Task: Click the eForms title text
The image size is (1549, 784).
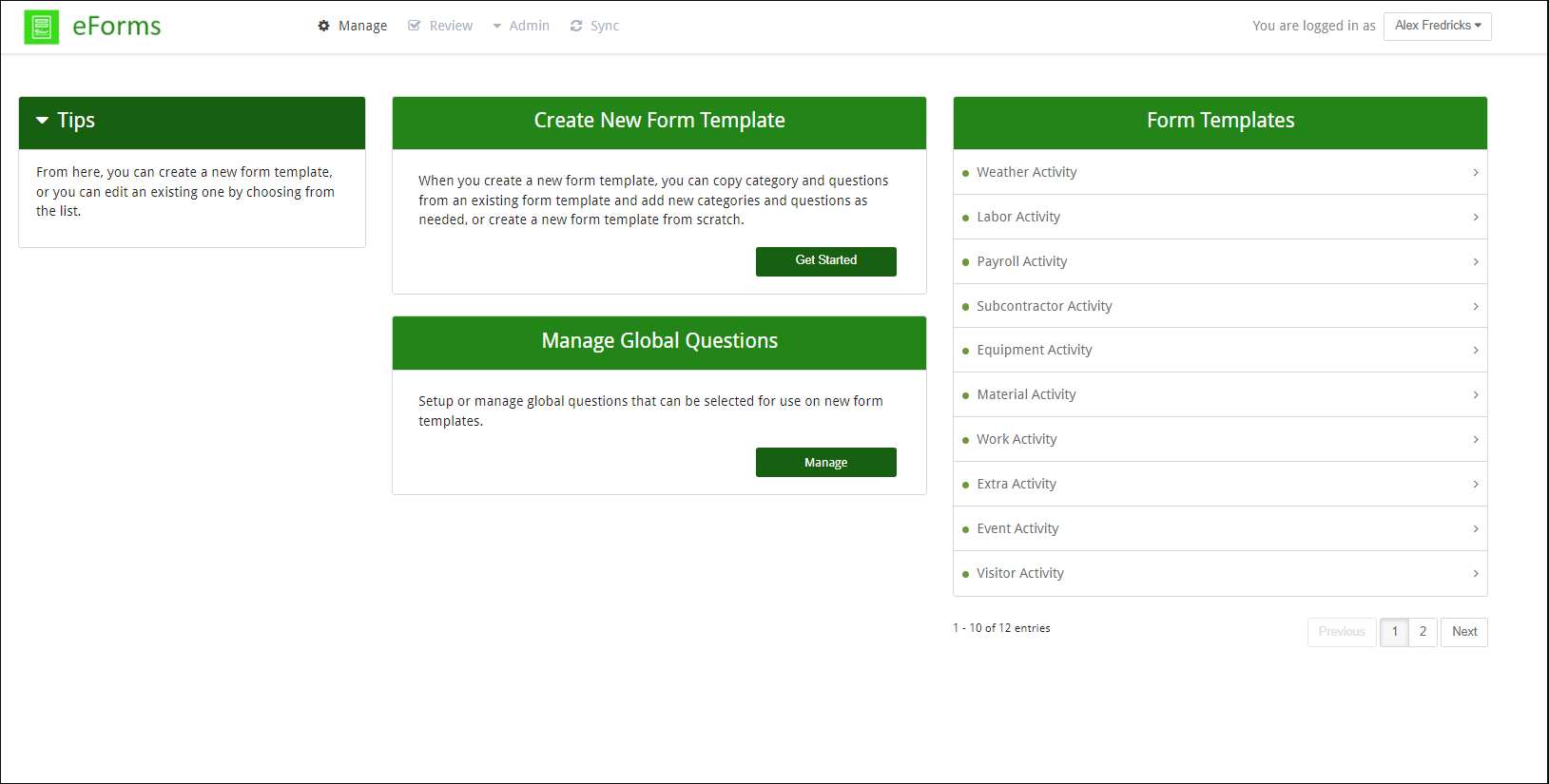Action: coord(117,27)
